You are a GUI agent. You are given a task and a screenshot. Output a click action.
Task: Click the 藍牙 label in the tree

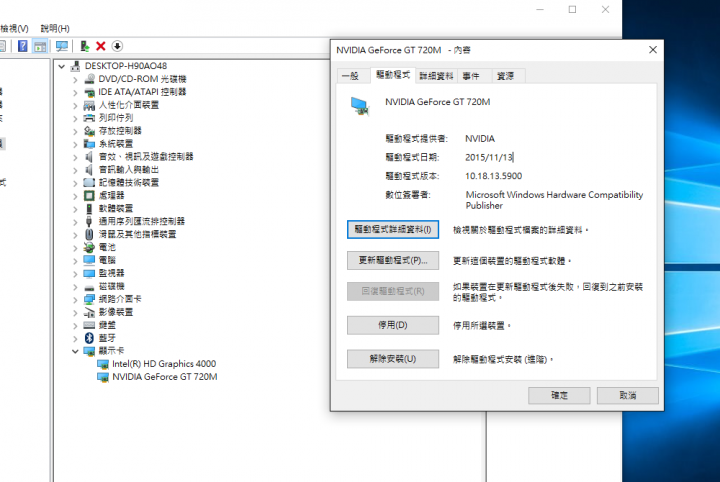[107, 338]
